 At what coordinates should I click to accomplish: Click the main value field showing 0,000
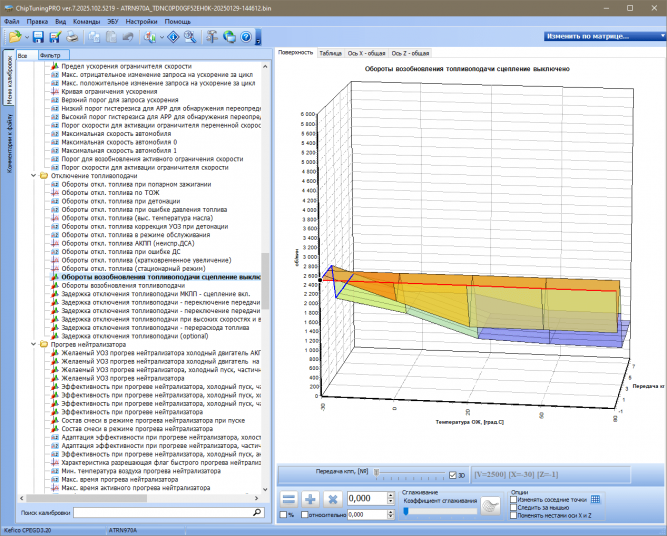point(368,498)
